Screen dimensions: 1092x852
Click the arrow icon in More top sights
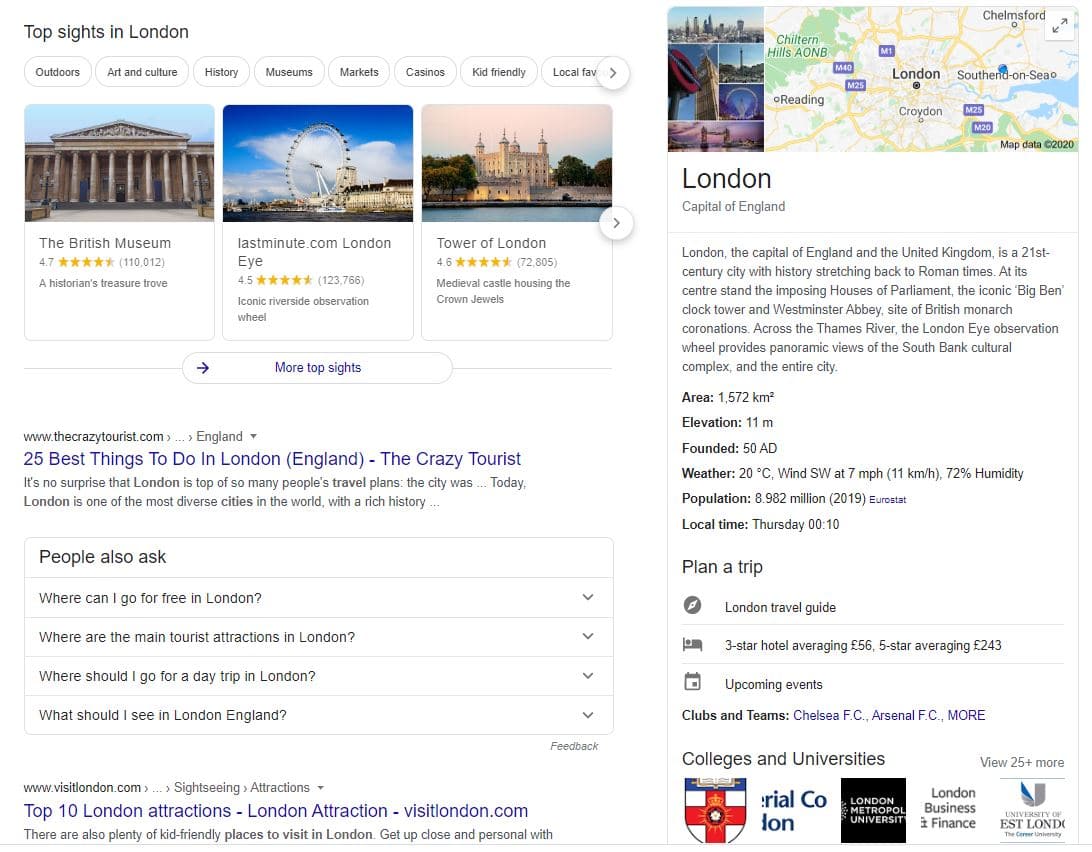point(203,368)
